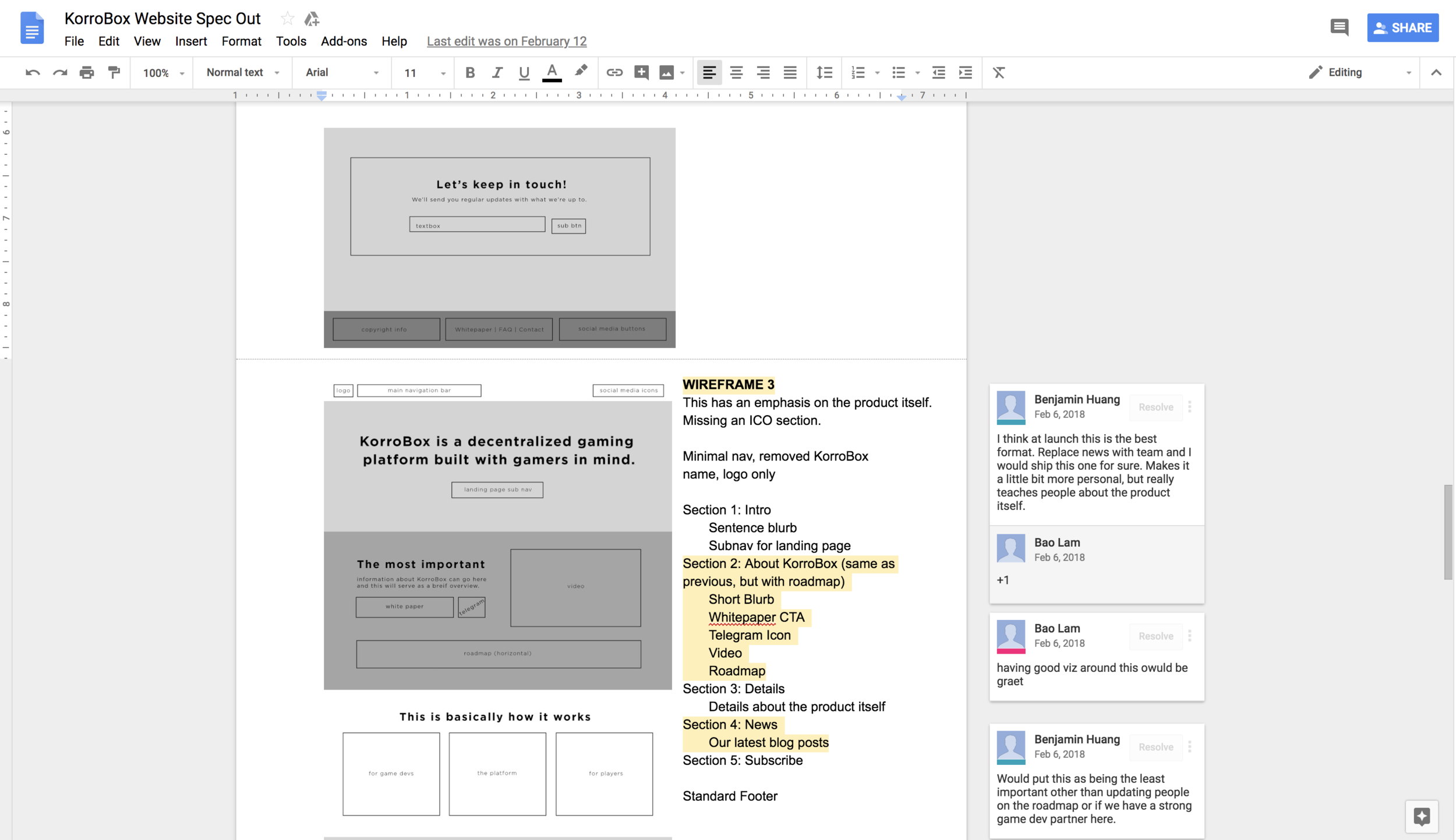This screenshot has width=1456, height=840.
Task: Toggle italic formatting
Action: click(x=497, y=73)
